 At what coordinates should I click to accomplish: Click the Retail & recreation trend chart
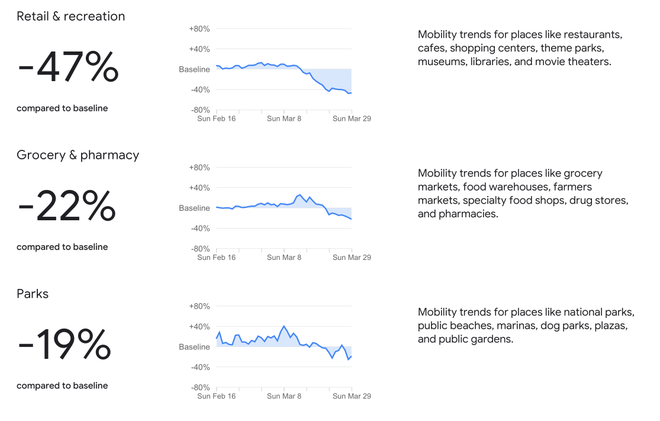coord(284,70)
